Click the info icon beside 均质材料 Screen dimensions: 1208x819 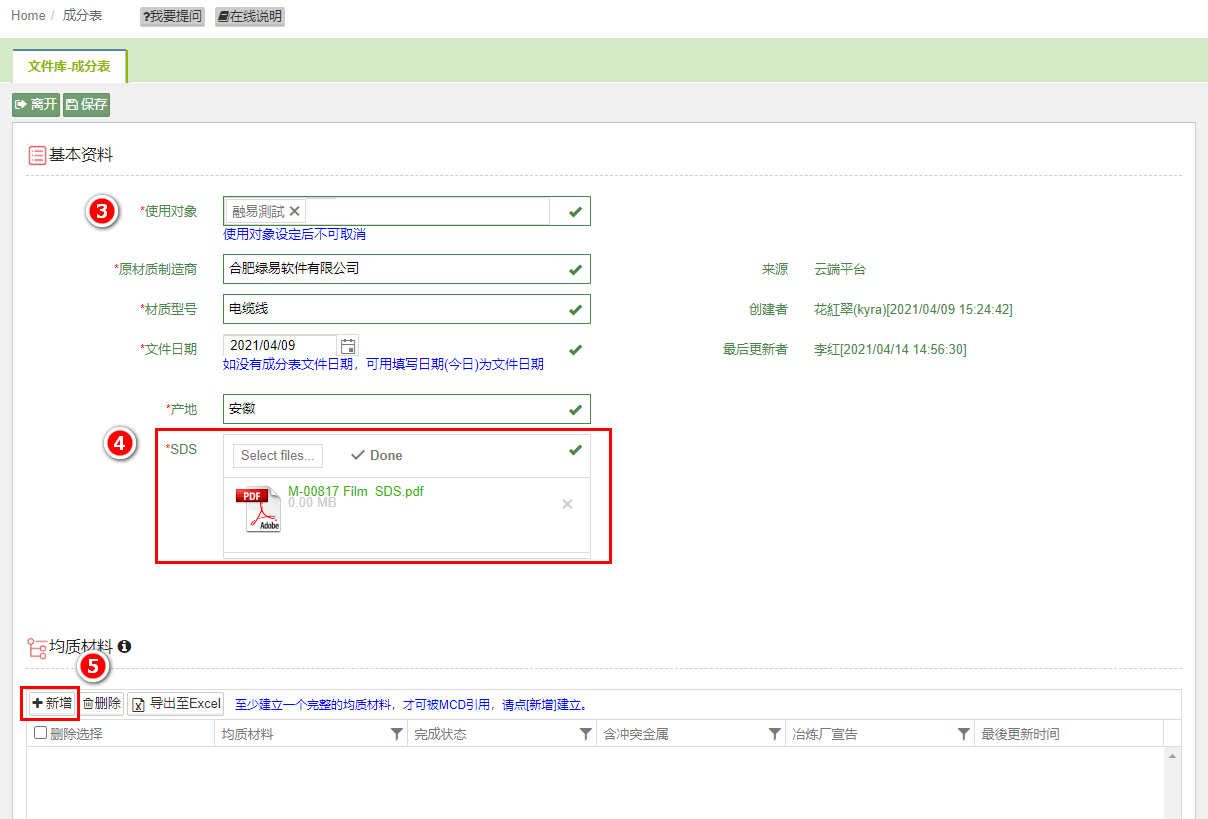(x=125, y=646)
